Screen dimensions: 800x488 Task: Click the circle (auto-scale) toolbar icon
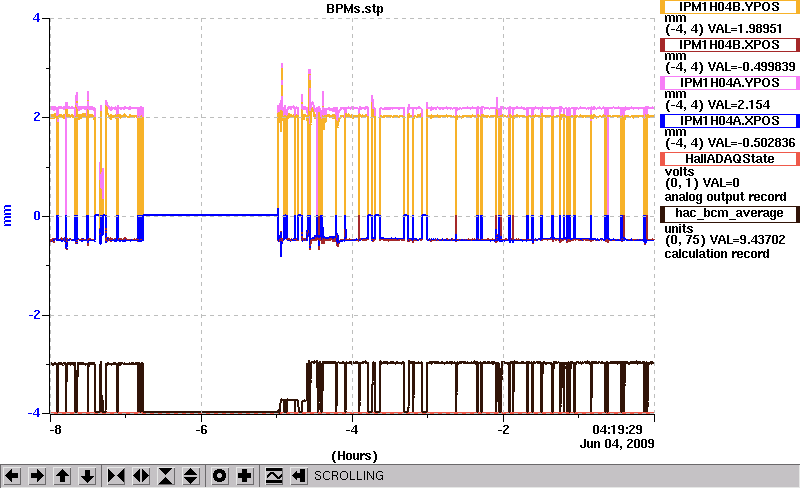click(x=219, y=476)
